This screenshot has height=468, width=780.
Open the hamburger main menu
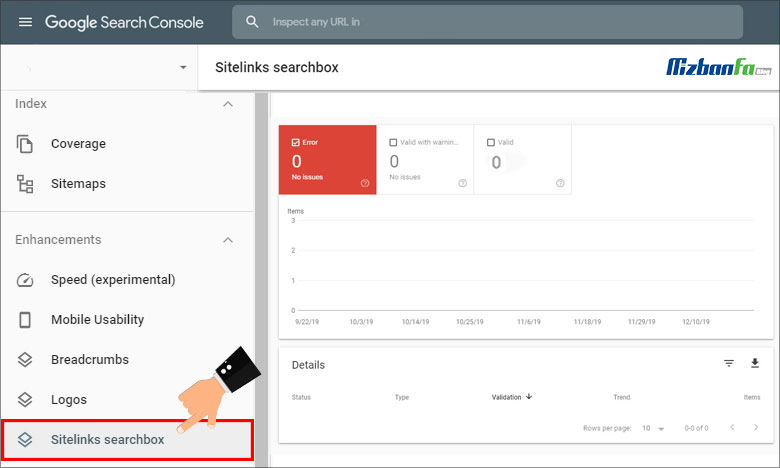[25, 22]
